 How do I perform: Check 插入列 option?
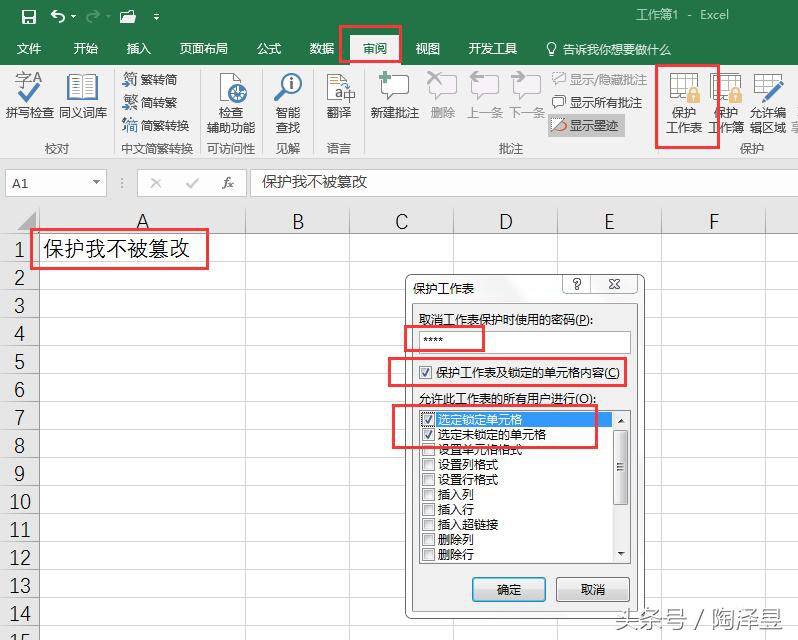pyautogui.click(x=428, y=494)
